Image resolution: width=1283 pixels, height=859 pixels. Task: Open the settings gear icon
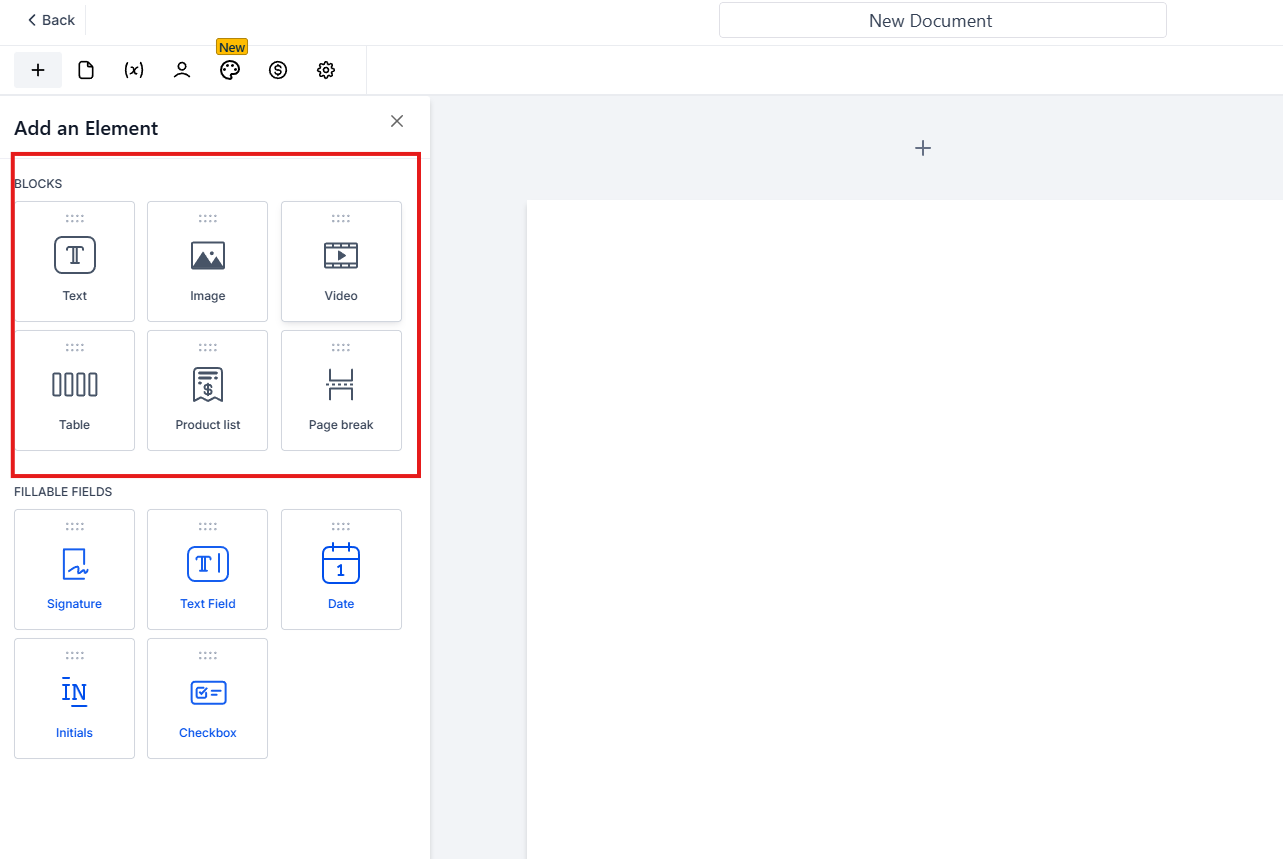coord(326,70)
